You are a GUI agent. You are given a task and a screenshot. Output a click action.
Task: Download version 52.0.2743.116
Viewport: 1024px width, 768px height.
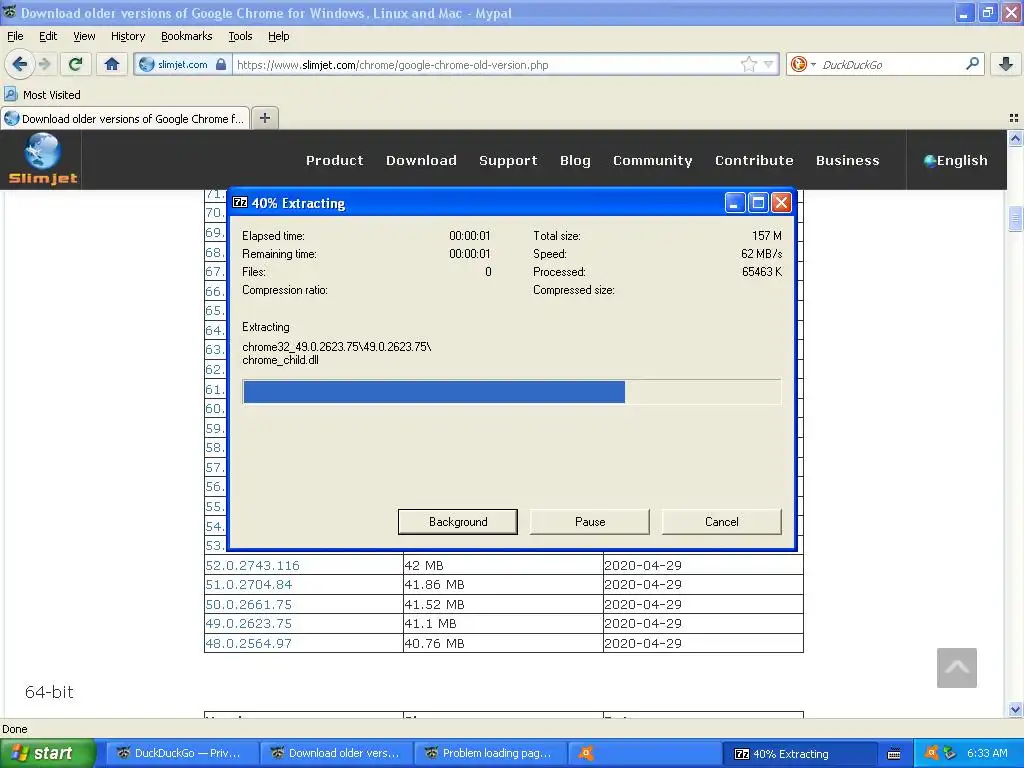coord(252,565)
